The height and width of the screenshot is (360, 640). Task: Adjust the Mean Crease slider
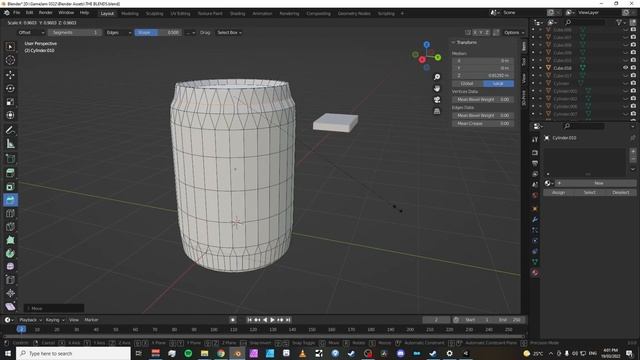coord(483,123)
